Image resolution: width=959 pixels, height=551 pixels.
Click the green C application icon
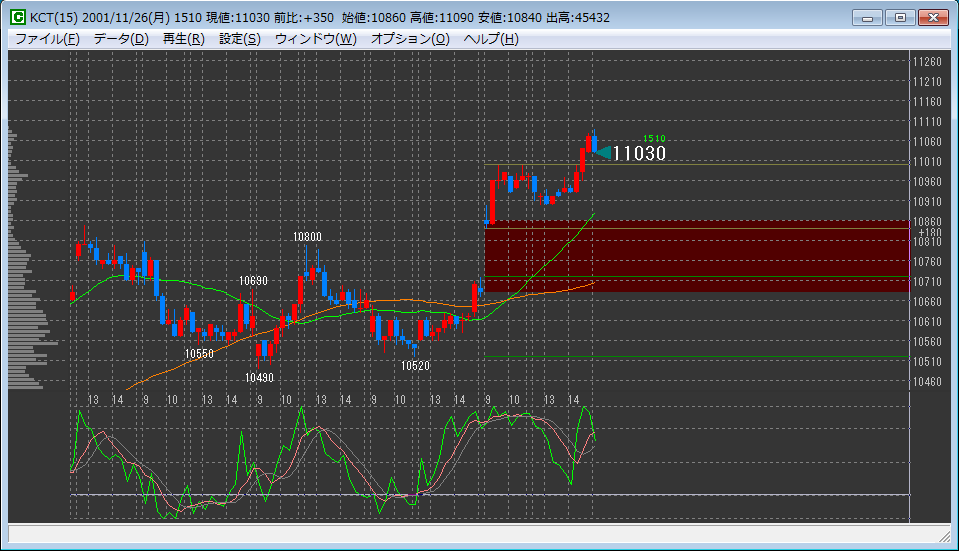[17, 18]
